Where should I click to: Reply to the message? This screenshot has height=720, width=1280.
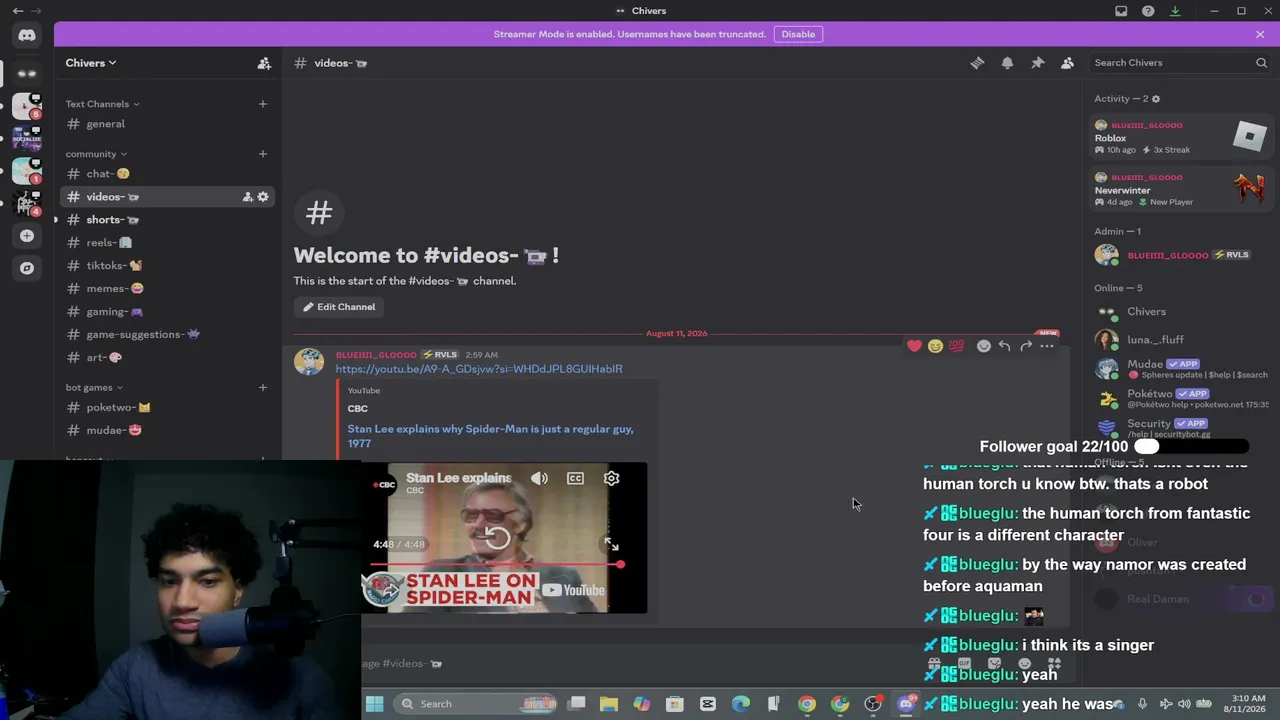tap(1004, 346)
